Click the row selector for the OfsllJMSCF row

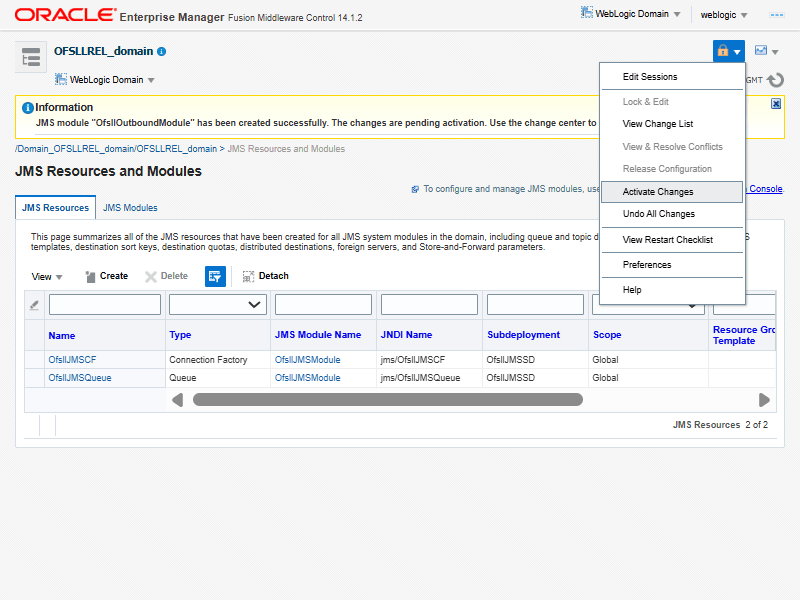(x=35, y=360)
